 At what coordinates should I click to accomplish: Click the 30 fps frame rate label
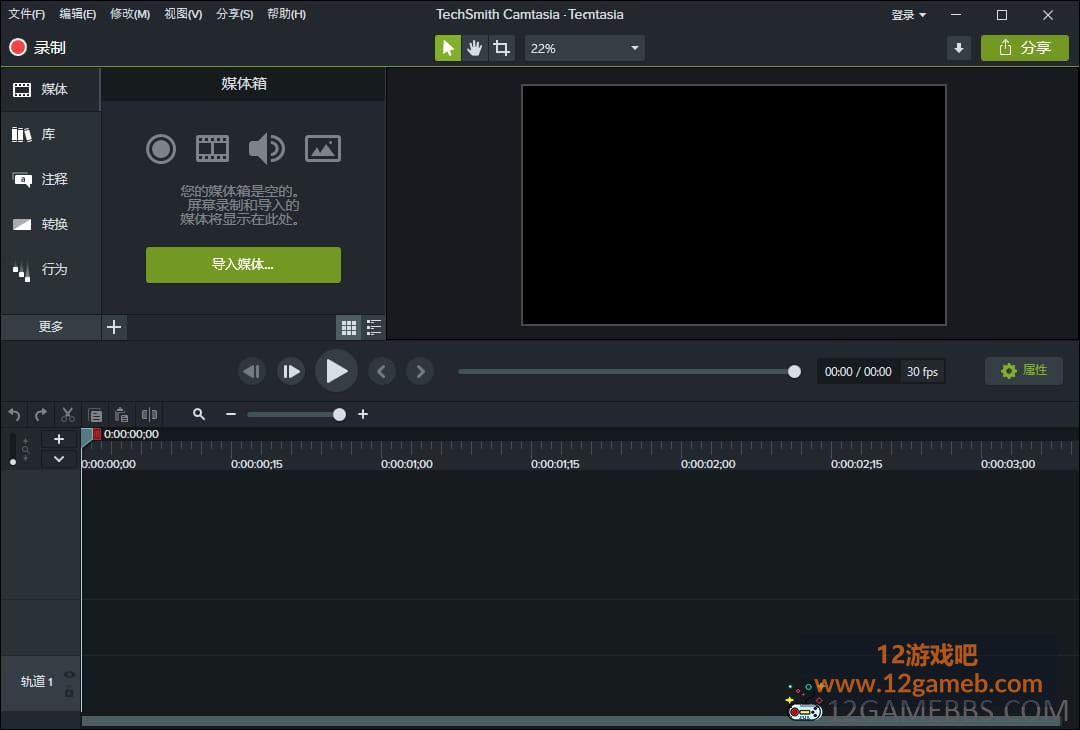[x=922, y=372]
